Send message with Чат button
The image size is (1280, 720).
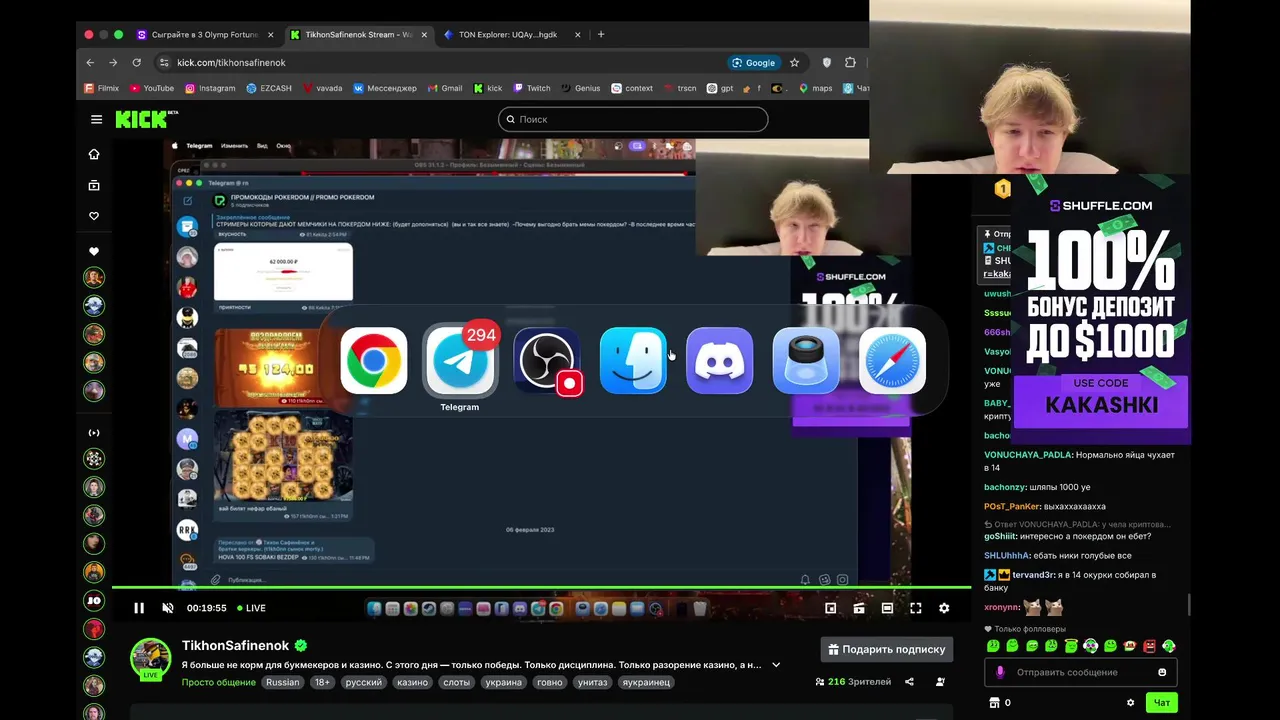click(x=1162, y=703)
